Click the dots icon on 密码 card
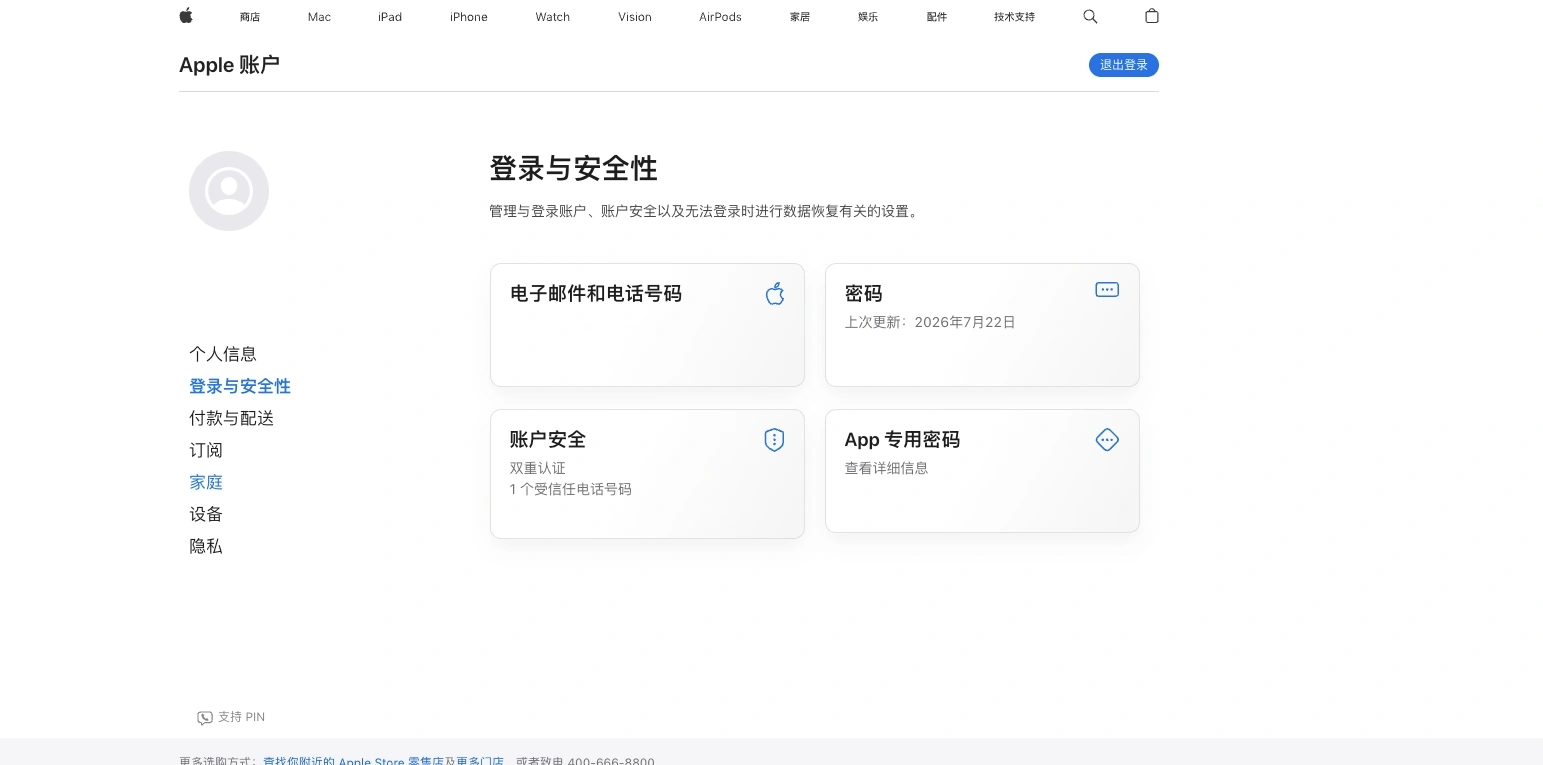Viewport: 1543px width, 765px height. click(x=1107, y=290)
